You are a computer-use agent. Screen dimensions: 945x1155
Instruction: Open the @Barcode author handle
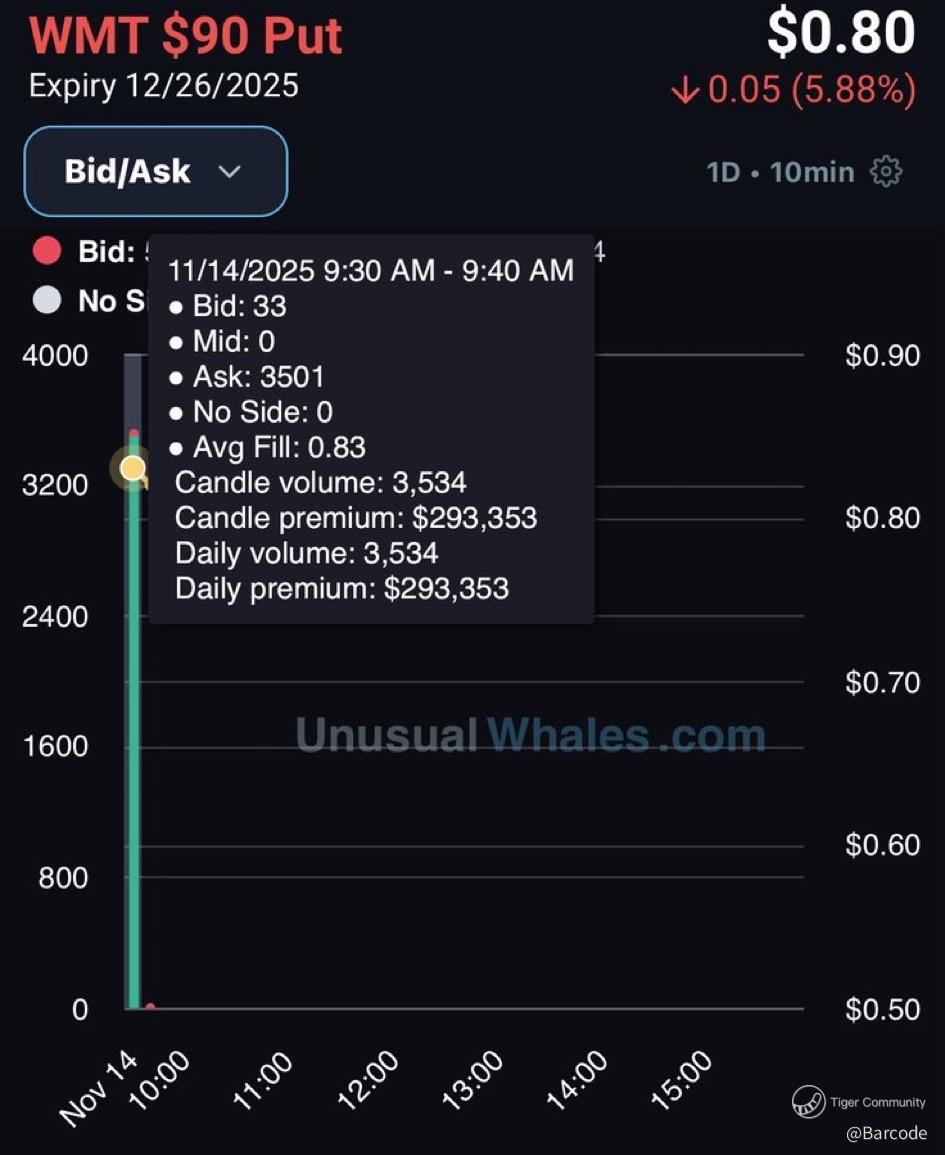tap(886, 1133)
